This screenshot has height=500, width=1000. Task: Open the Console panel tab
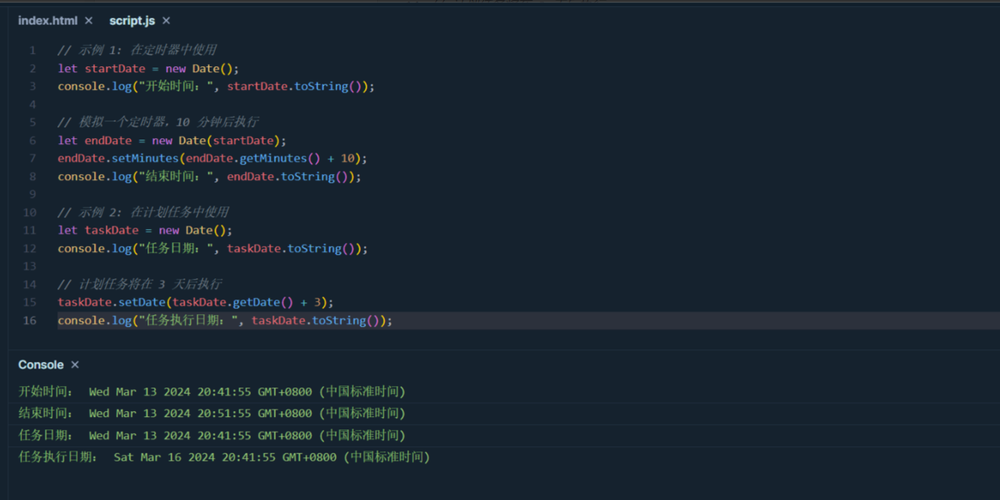(41, 365)
